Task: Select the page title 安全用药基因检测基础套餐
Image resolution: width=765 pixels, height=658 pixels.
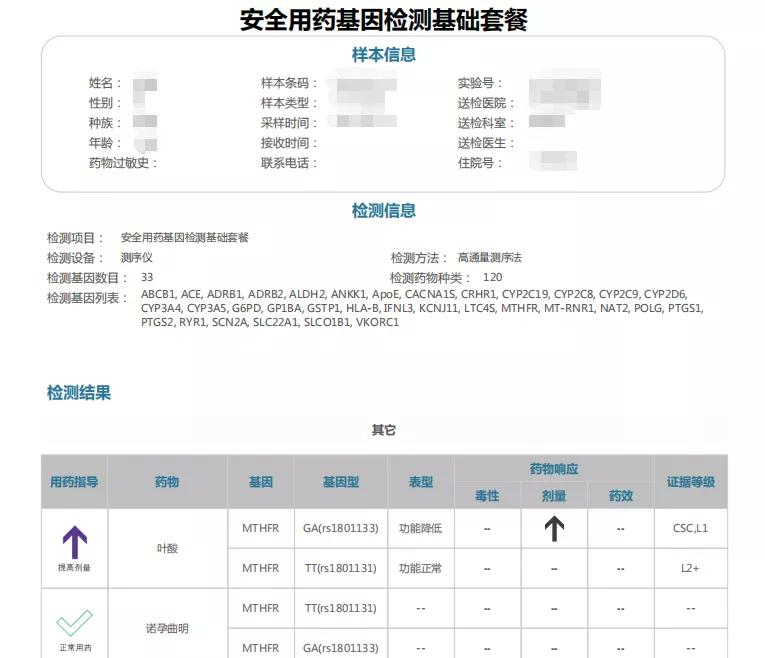Action: point(383,20)
